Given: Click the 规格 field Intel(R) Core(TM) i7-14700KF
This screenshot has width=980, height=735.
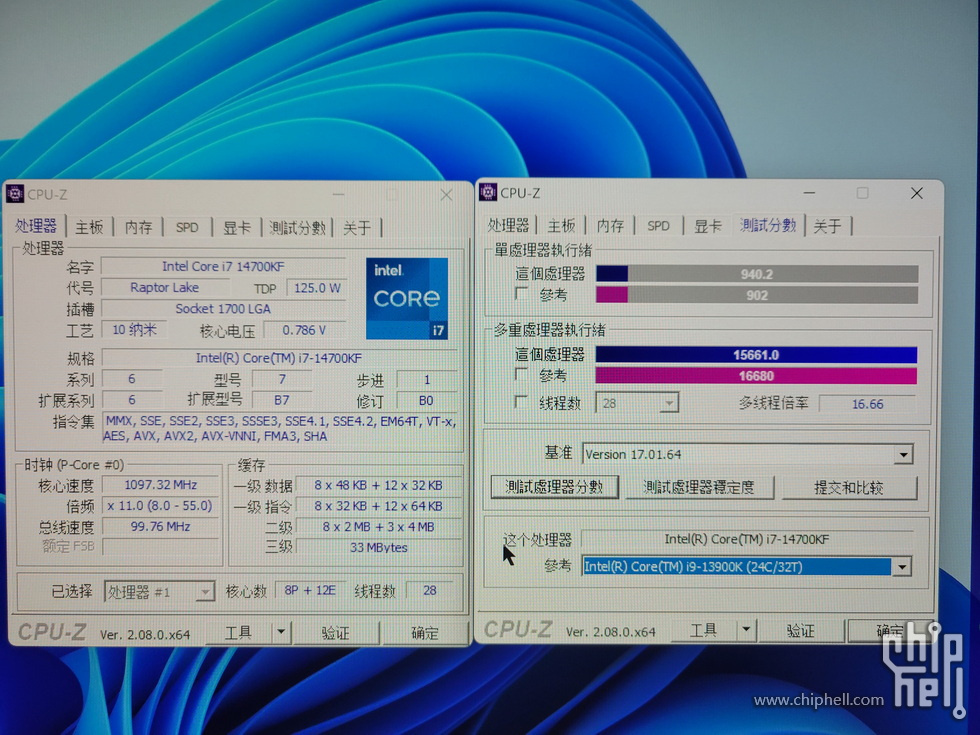Looking at the screenshot, I should click(x=279, y=358).
